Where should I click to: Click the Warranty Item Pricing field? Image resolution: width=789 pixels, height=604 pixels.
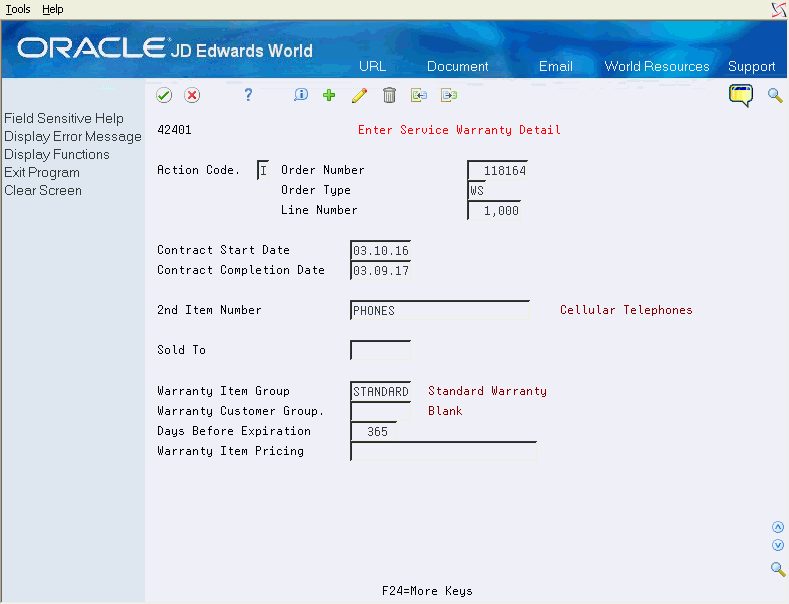[443, 451]
